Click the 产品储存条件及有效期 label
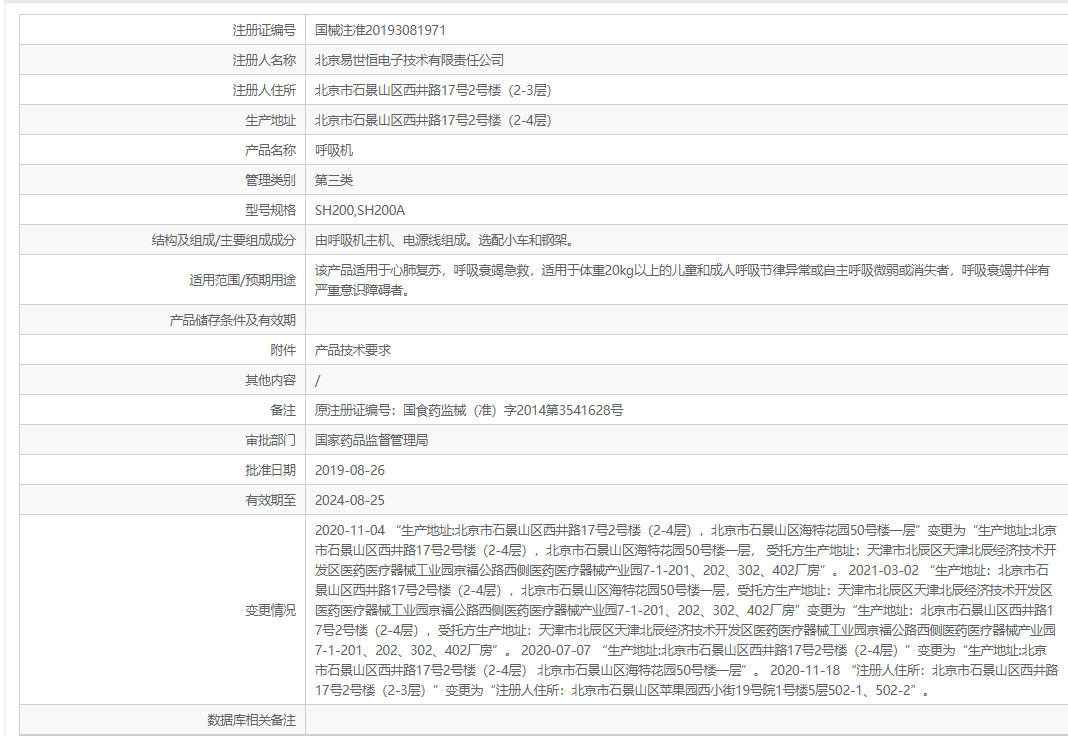 point(232,320)
